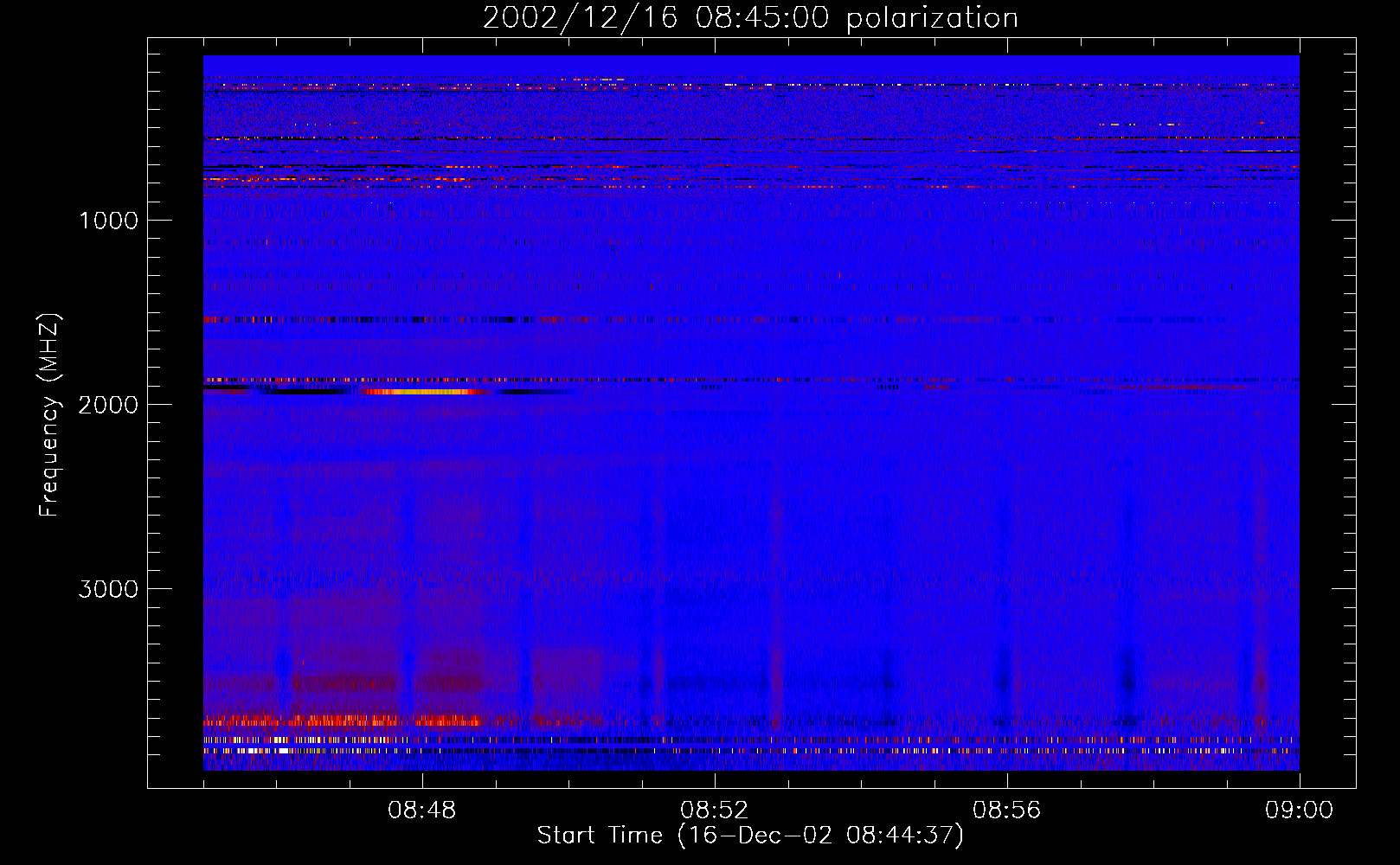Click the '3000' frequency axis label
Viewport: 1400px width, 865px height.
[108, 589]
